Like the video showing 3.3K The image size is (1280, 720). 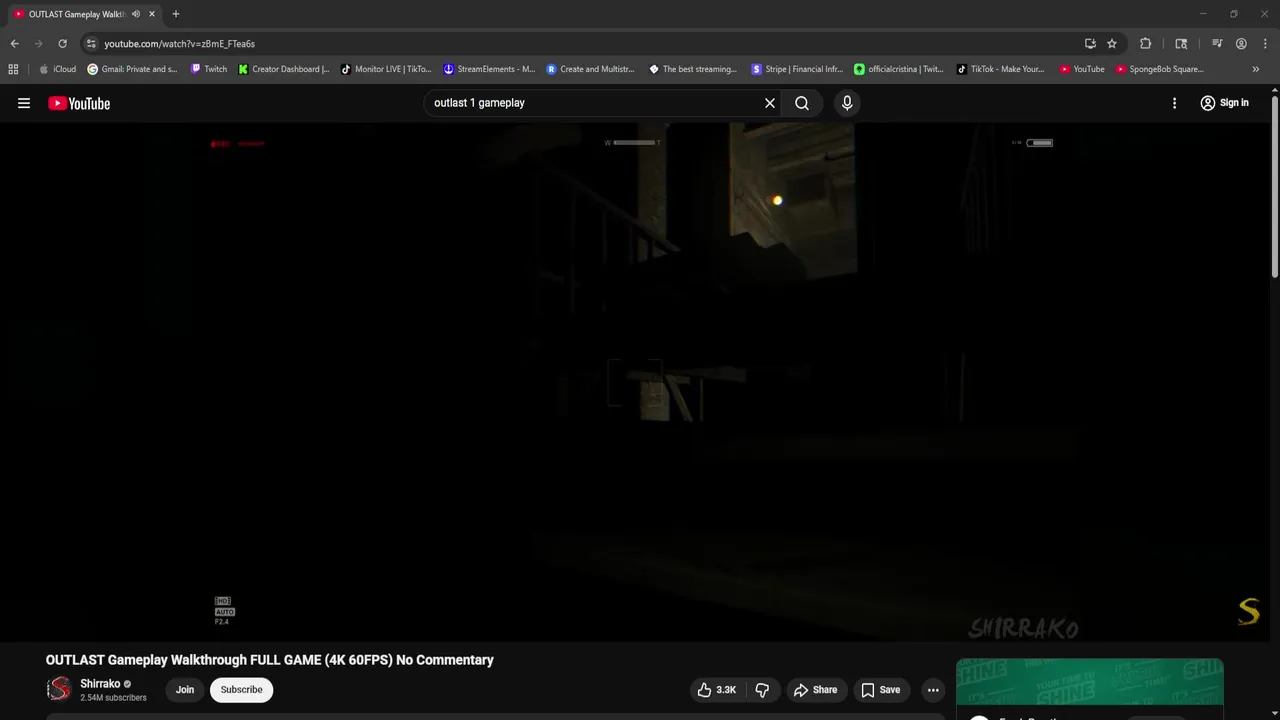[717, 690]
